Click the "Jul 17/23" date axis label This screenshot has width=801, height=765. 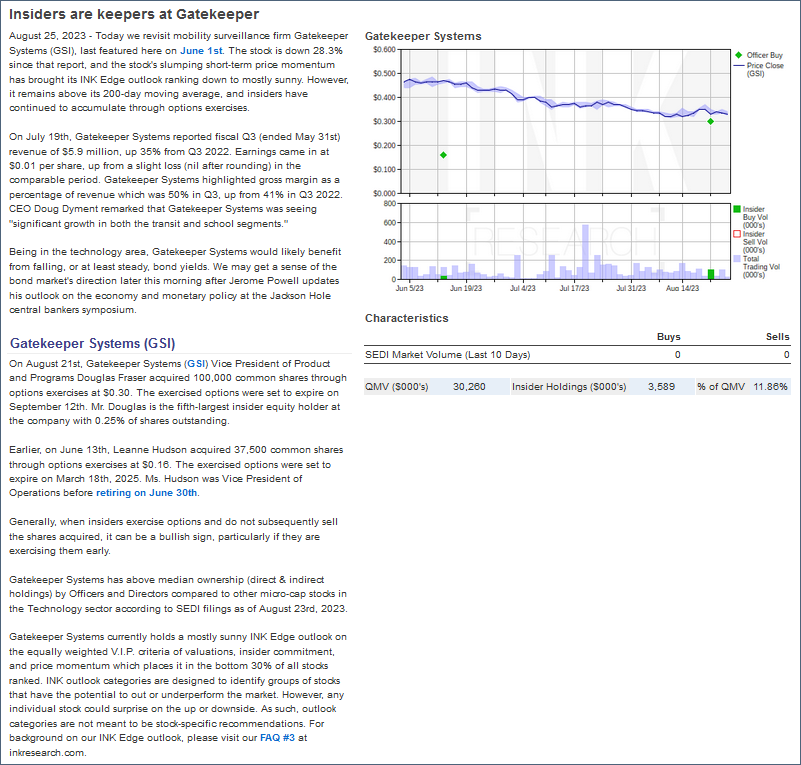tap(574, 289)
